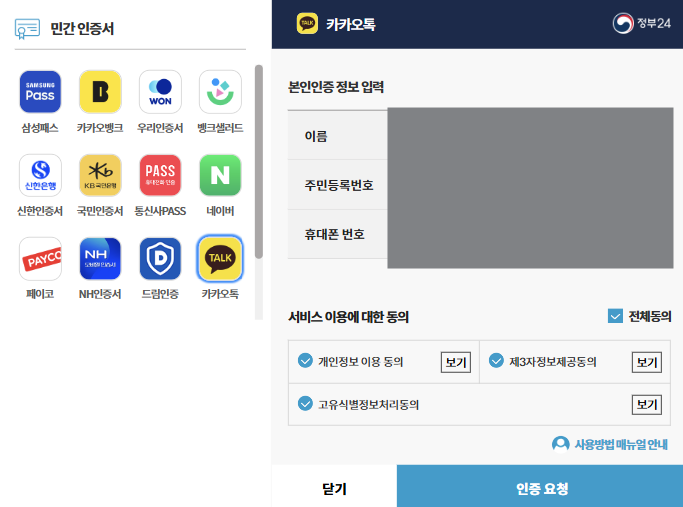
Task: Toggle 개인정보 이용 동의 check
Action: point(305,361)
